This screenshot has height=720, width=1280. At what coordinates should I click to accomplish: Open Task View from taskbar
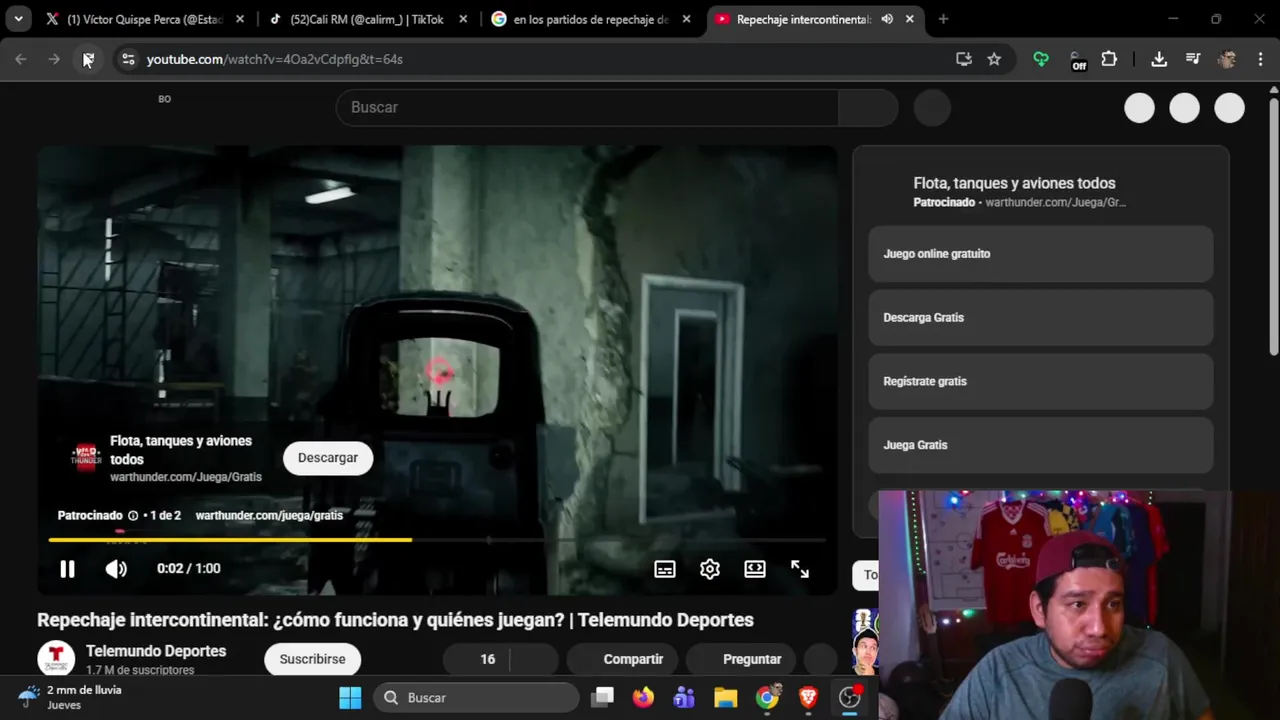pos(602,698)
